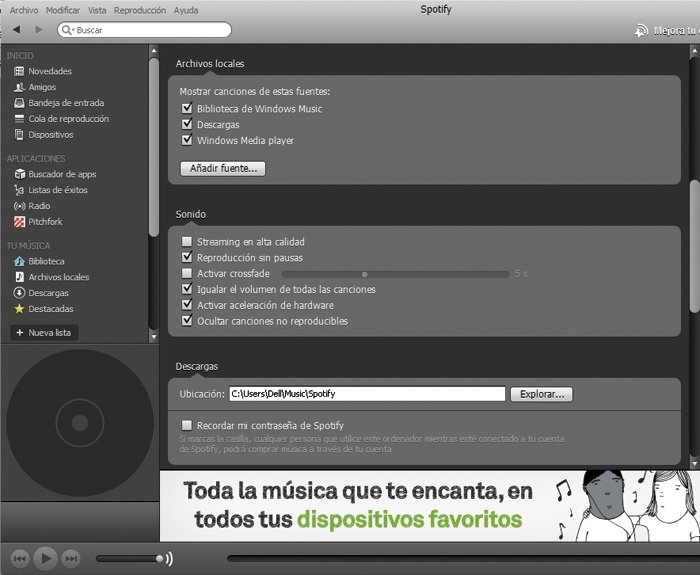The width and height of the screenshot is (700, 575).
Task: Uncheck Biblioteca de Windows Music
Action: pyautogui.click(x=187, y=108)
